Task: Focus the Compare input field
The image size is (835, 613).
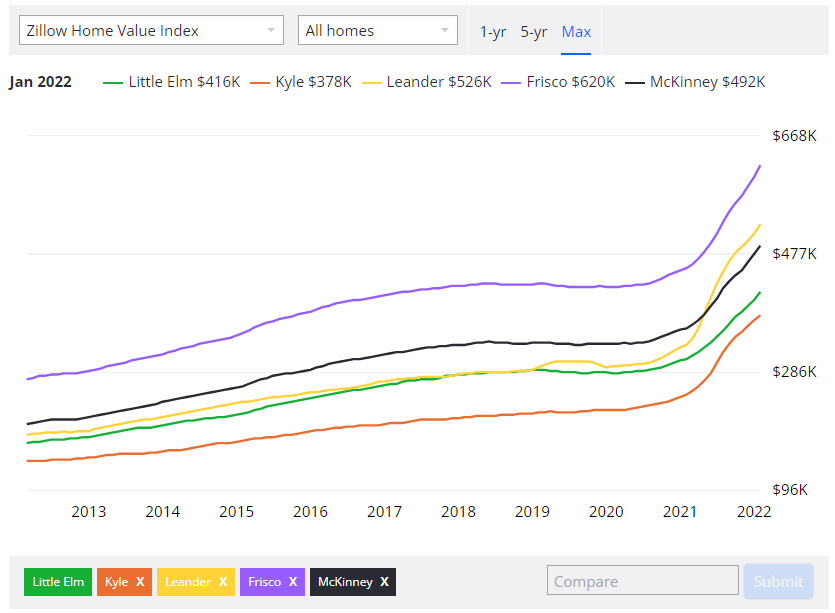Action: pyautogui.click(x=643, y=581)
